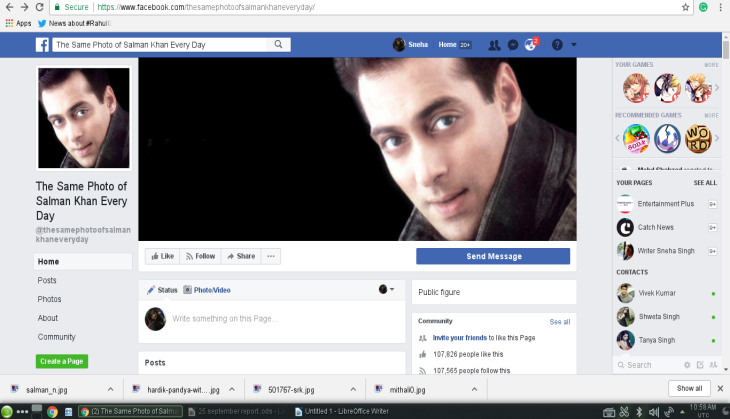Select the Status composer tab
The height and width of the screenshot is (419, 730).
162,290
